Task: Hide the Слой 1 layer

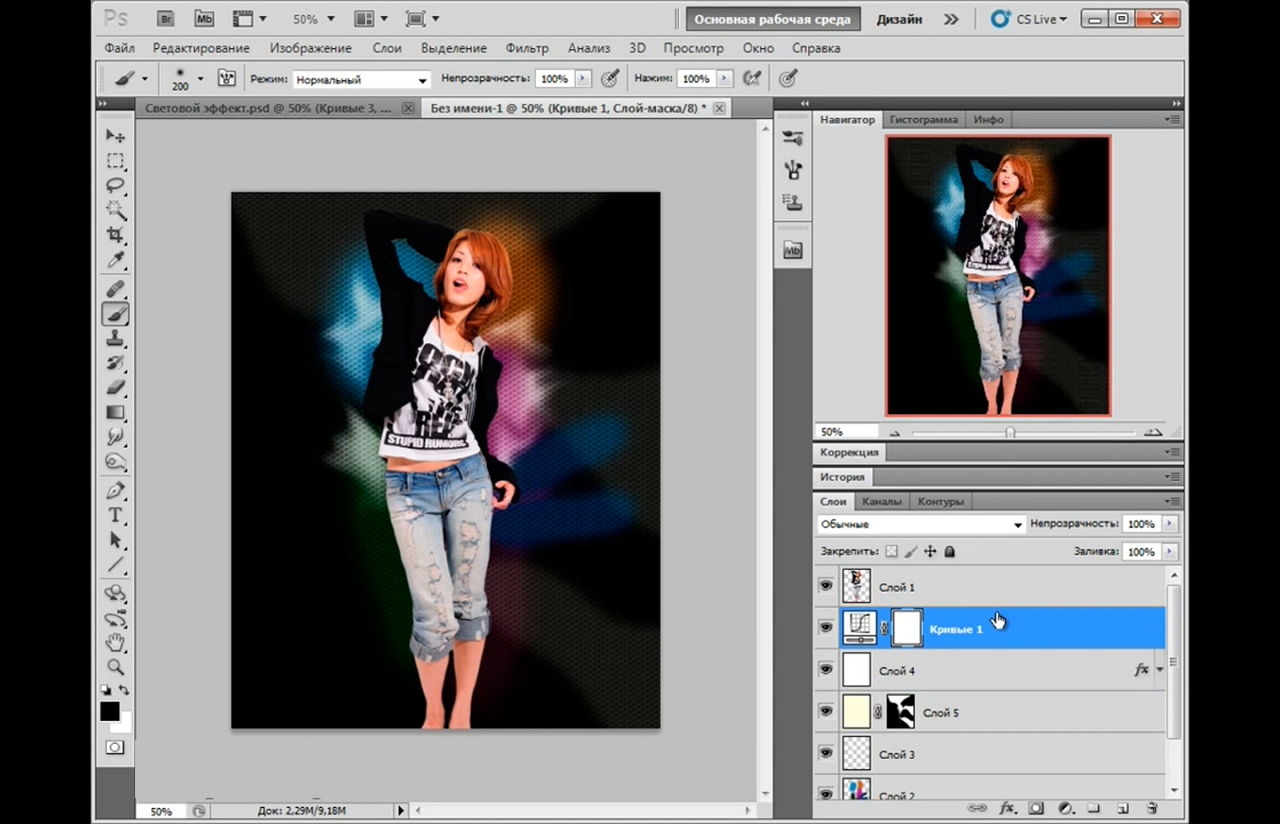Action: [x=826, y=587]
